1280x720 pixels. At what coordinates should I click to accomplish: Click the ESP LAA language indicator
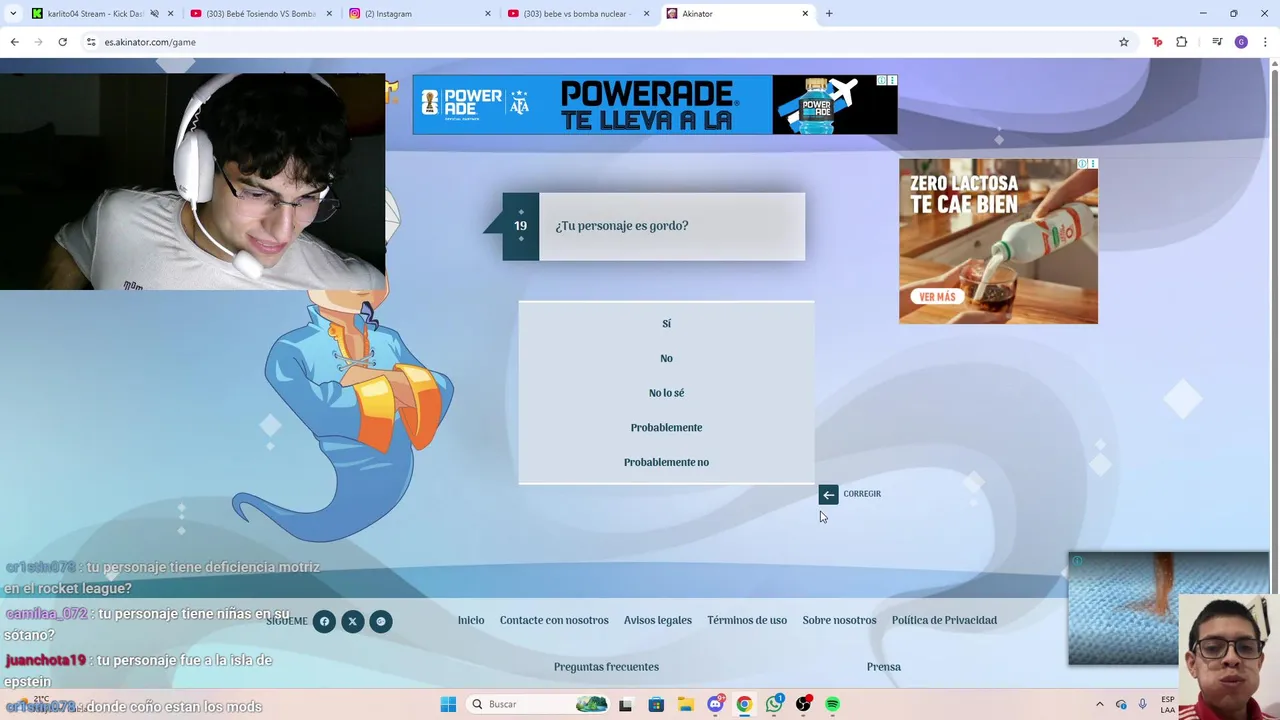(1168, 704)
